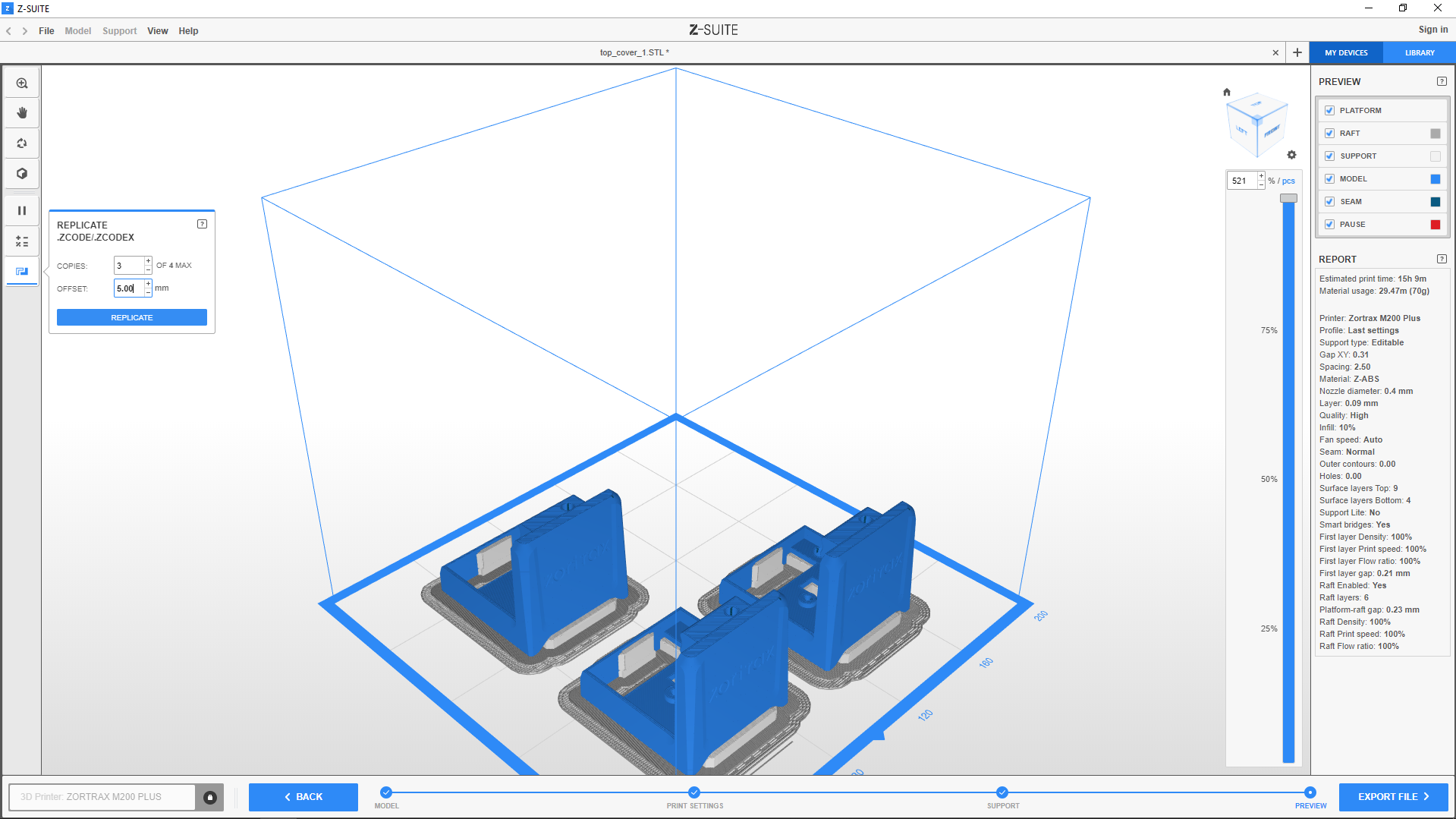The width and height of the screenshot is (1456, 819).
Task: Increment the layer number stepper
Action: coord(1261,176)
